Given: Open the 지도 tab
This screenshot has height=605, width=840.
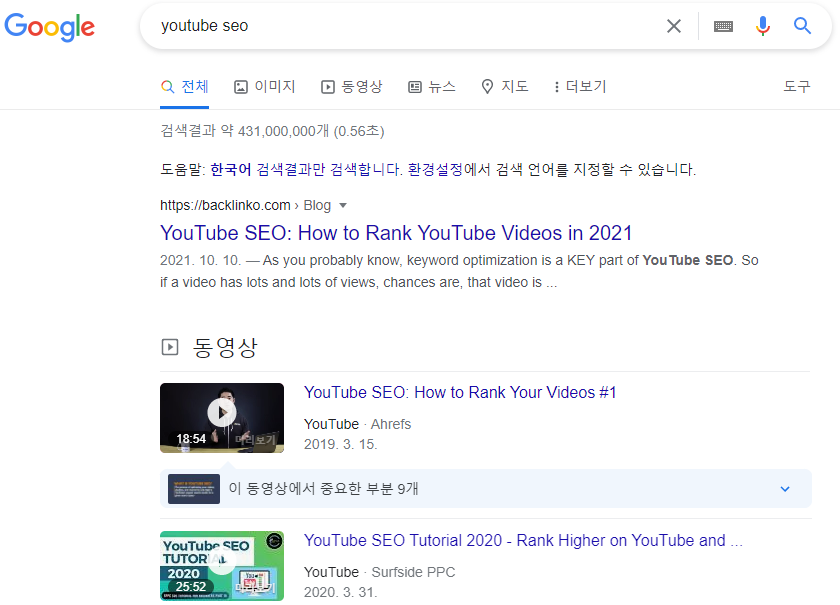Looking at the screenshot, I should click(505, 87).
